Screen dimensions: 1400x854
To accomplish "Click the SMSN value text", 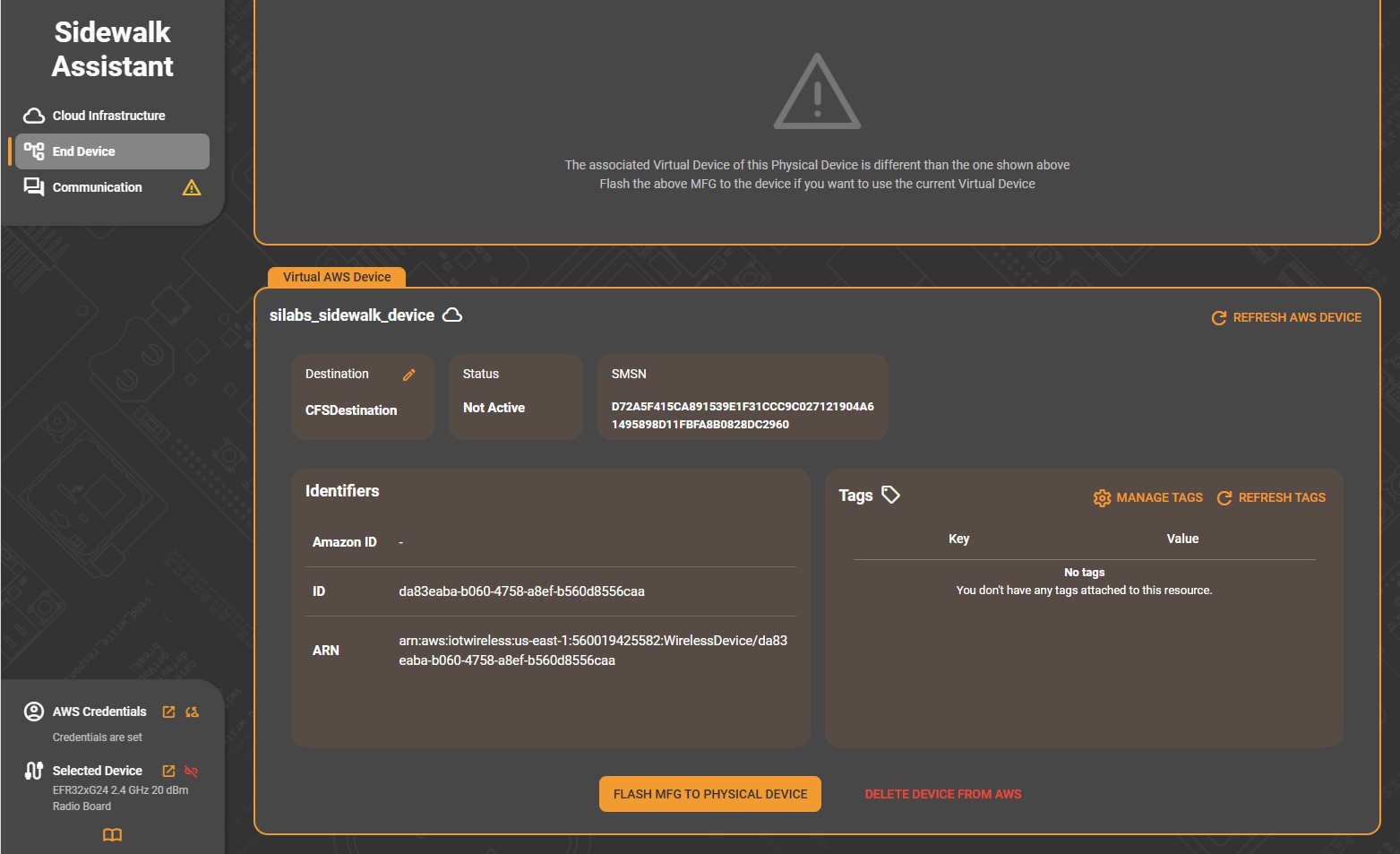I will (742, 415).
